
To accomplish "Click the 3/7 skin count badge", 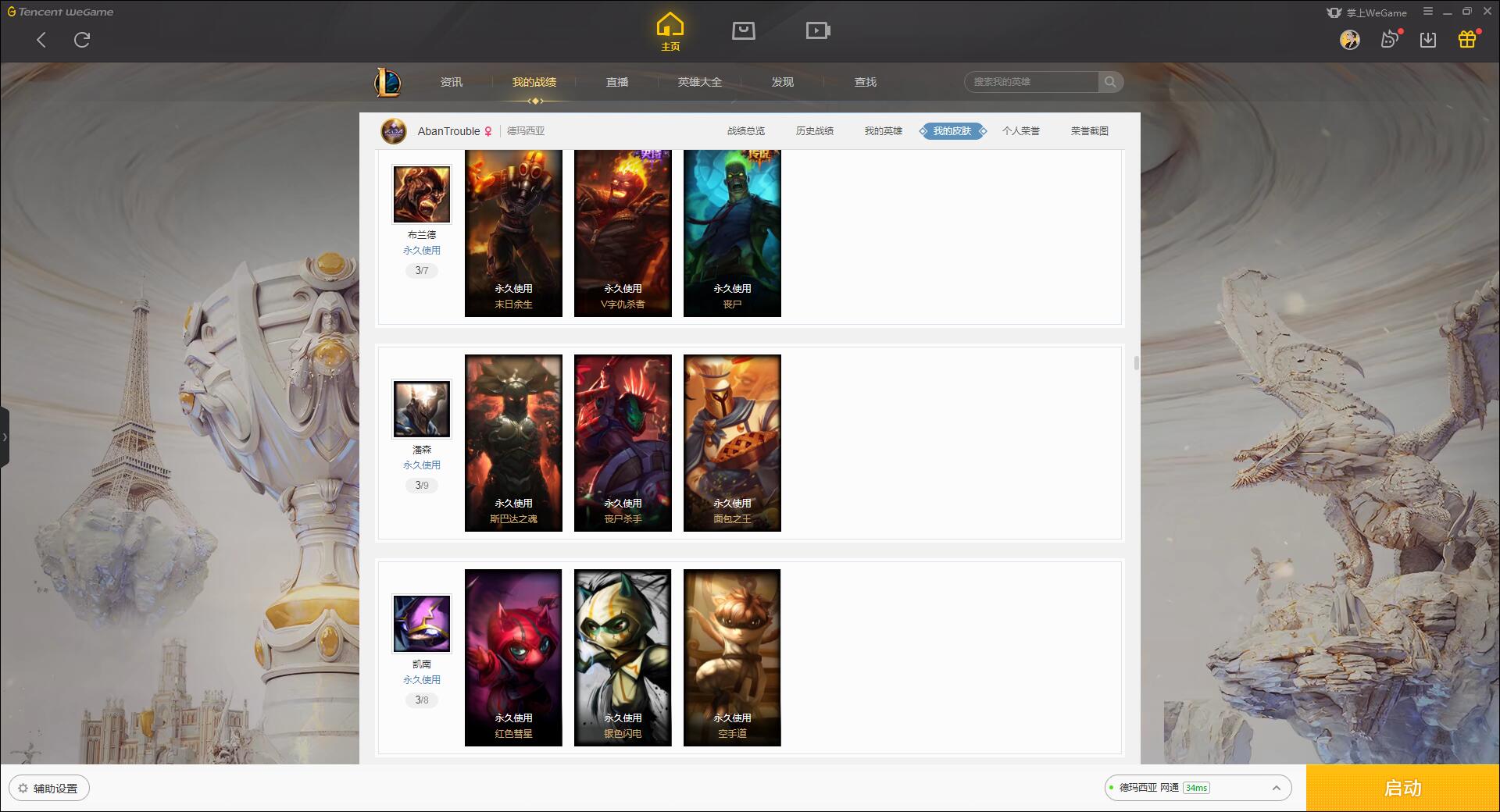I will 422,271.
